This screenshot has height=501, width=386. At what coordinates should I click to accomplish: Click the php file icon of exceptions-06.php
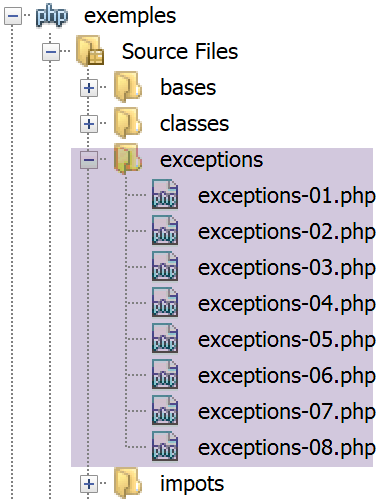pos(165,374)
